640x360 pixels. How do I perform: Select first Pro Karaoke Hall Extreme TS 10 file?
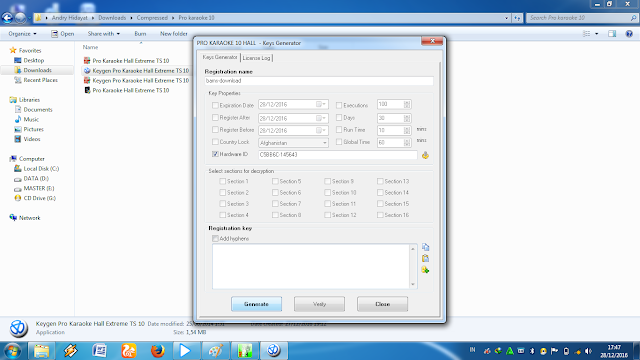(x=126, y=60)
